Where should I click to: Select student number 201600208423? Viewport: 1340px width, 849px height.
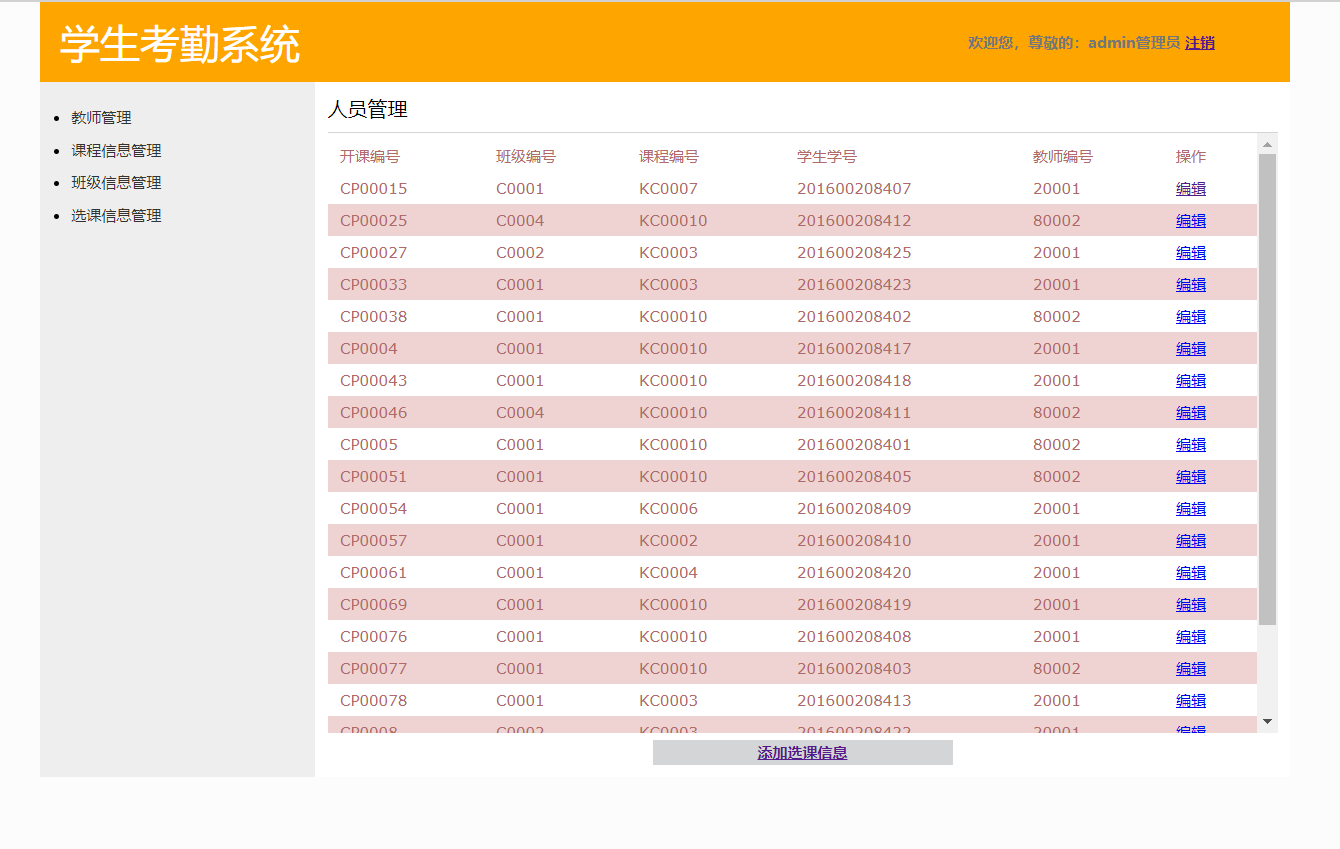[x=854, y=285]
